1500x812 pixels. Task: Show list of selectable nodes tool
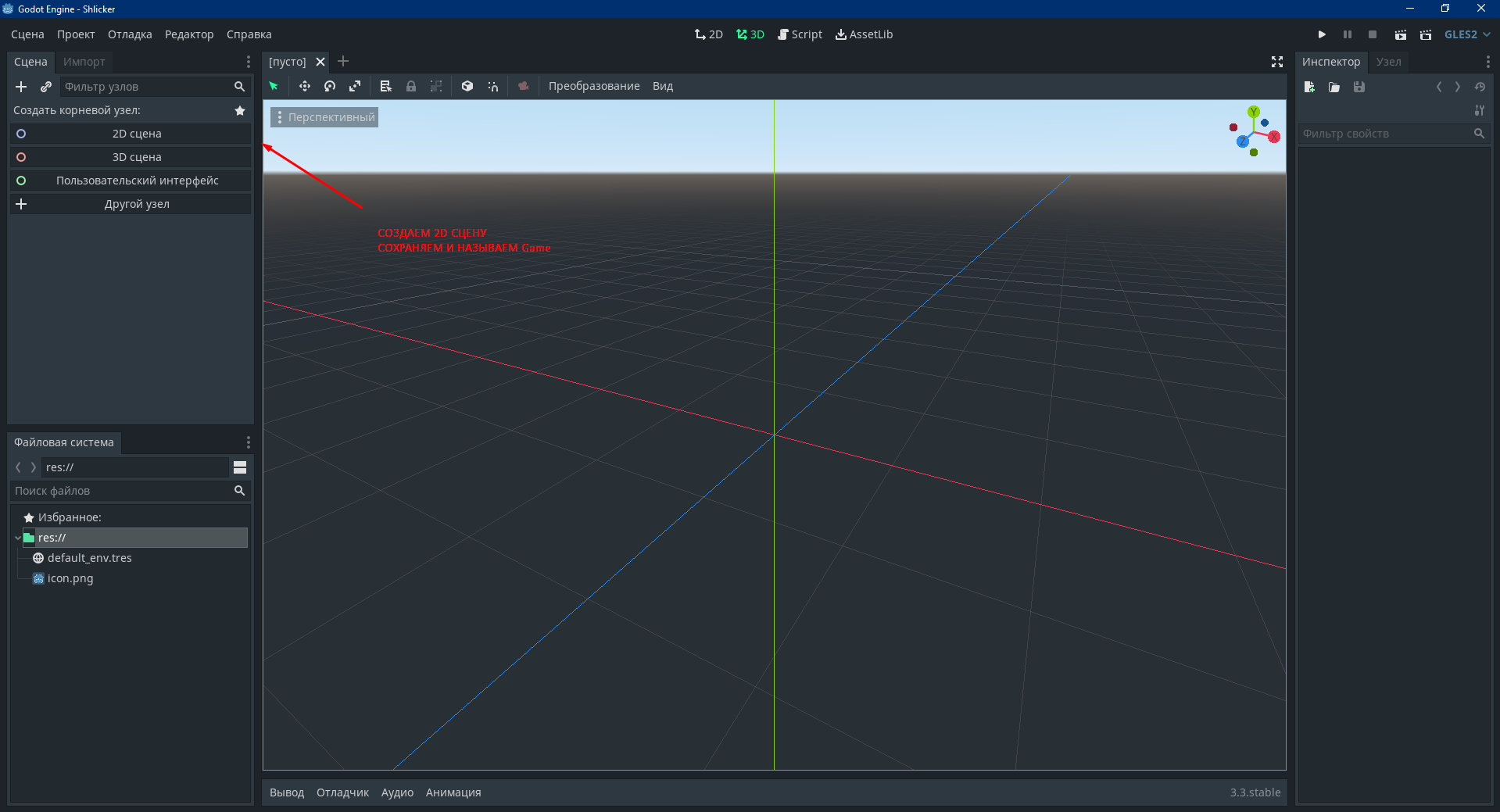coord(385,86)
